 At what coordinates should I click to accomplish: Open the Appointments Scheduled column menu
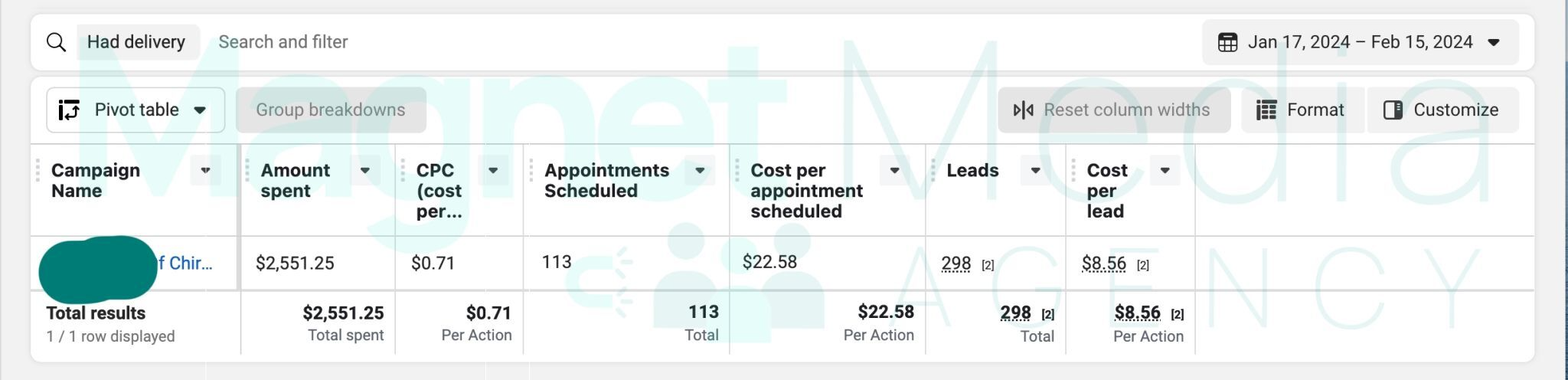pos(700,170)
